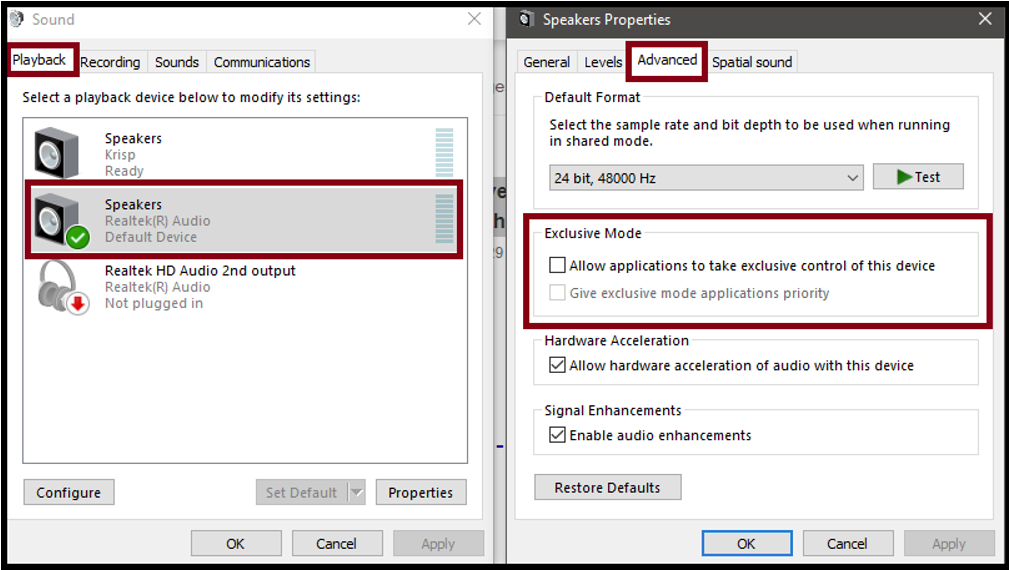Open the 24 bit, 48000 Hz format dropdown
The width and height of the screenshot is (1009, 570).
point(706,178)
